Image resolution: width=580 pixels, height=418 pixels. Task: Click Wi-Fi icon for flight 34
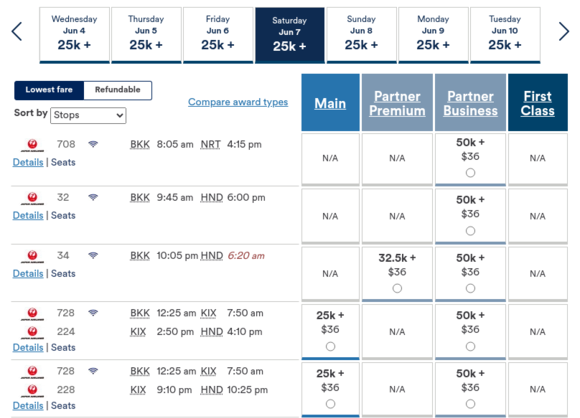click(93, 255)
